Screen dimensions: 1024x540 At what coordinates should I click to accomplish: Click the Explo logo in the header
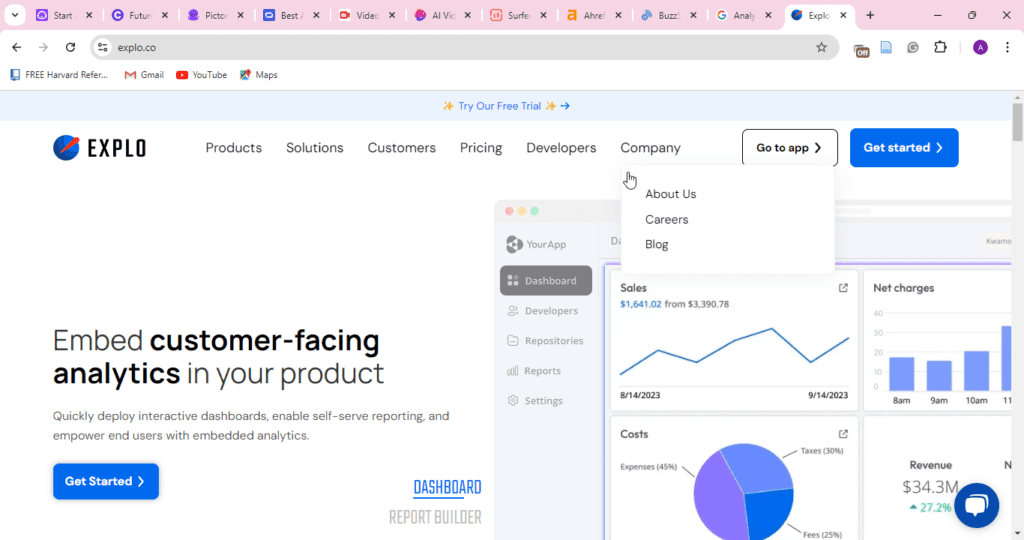click(x=99, y=148)
